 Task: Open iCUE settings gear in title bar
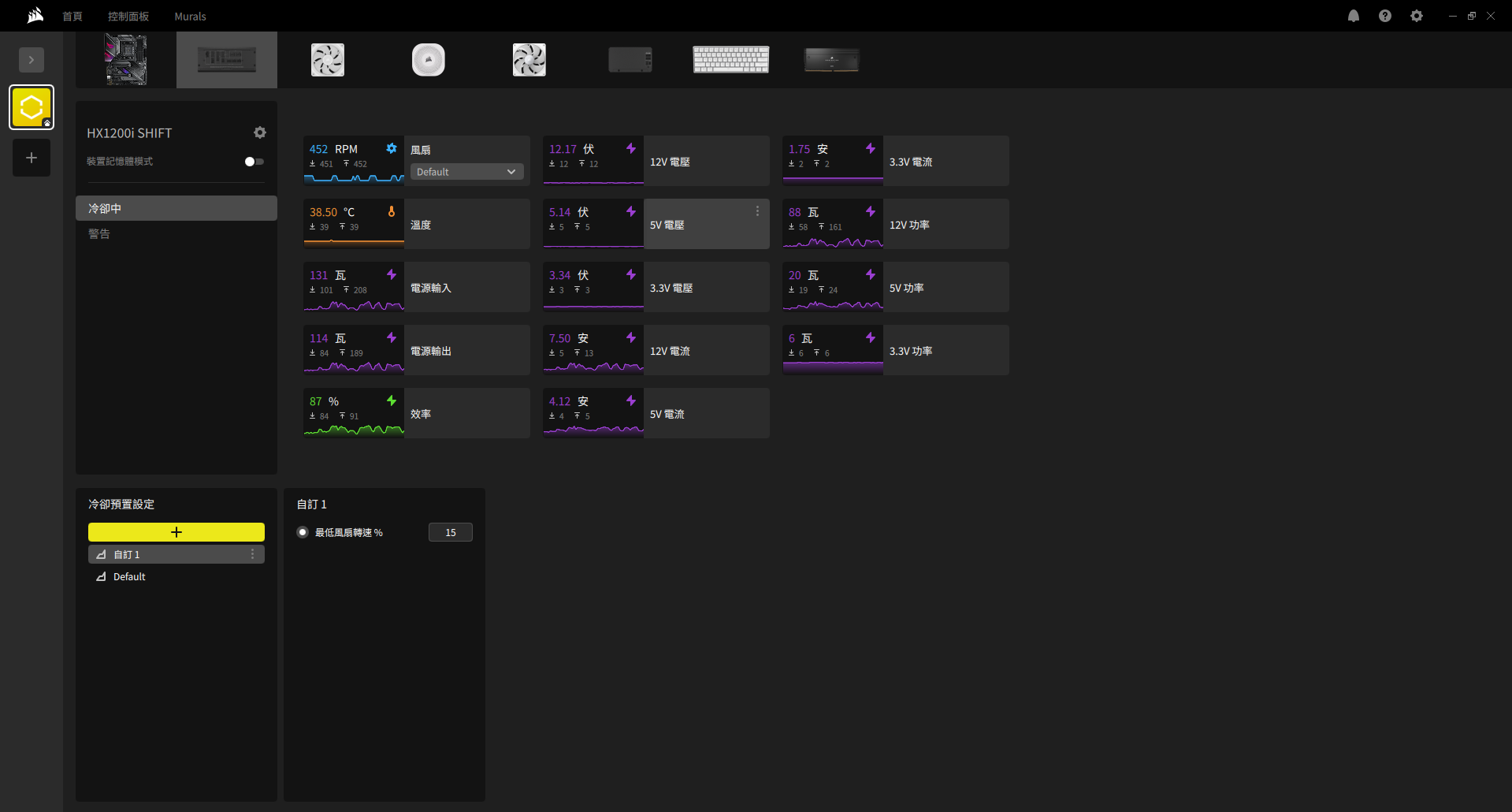pyautogui.click(x=1416, y=16)
